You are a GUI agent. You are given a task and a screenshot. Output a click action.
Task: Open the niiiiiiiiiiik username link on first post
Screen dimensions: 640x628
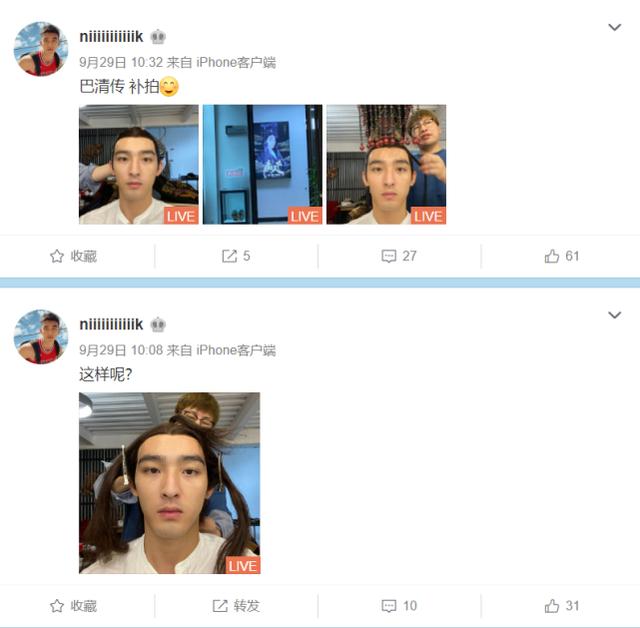111,37
